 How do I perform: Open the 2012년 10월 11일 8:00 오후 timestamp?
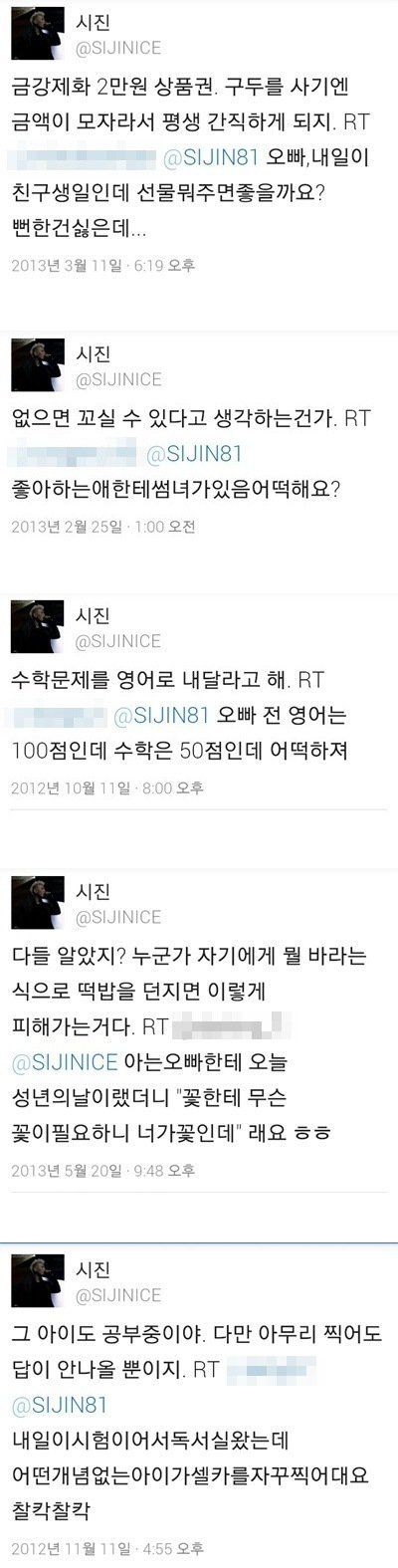tap(106, 787)
